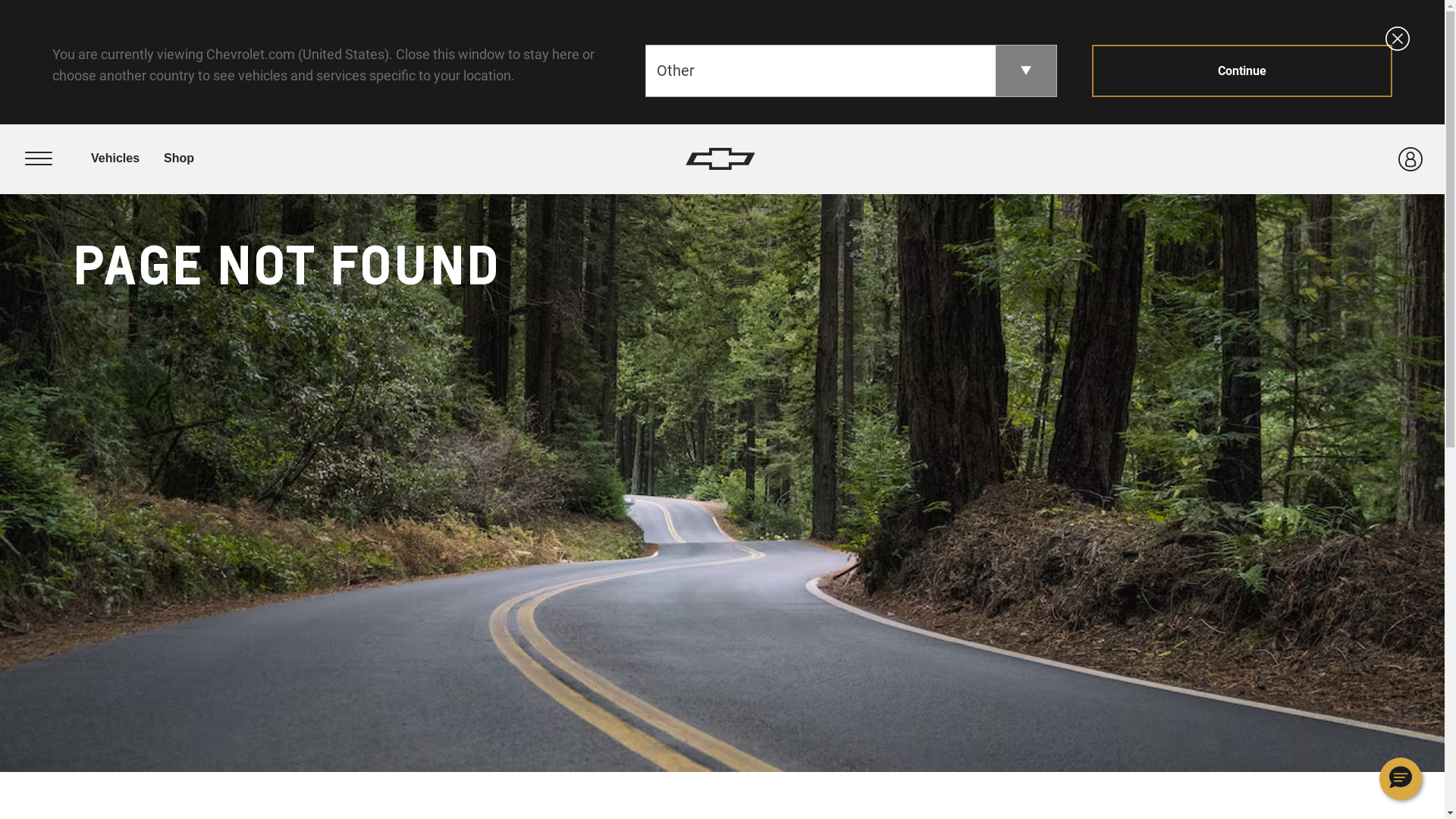This screenshot has width=1456, height=819.
Task: Click the Continue button
Action: [1241, 71]
